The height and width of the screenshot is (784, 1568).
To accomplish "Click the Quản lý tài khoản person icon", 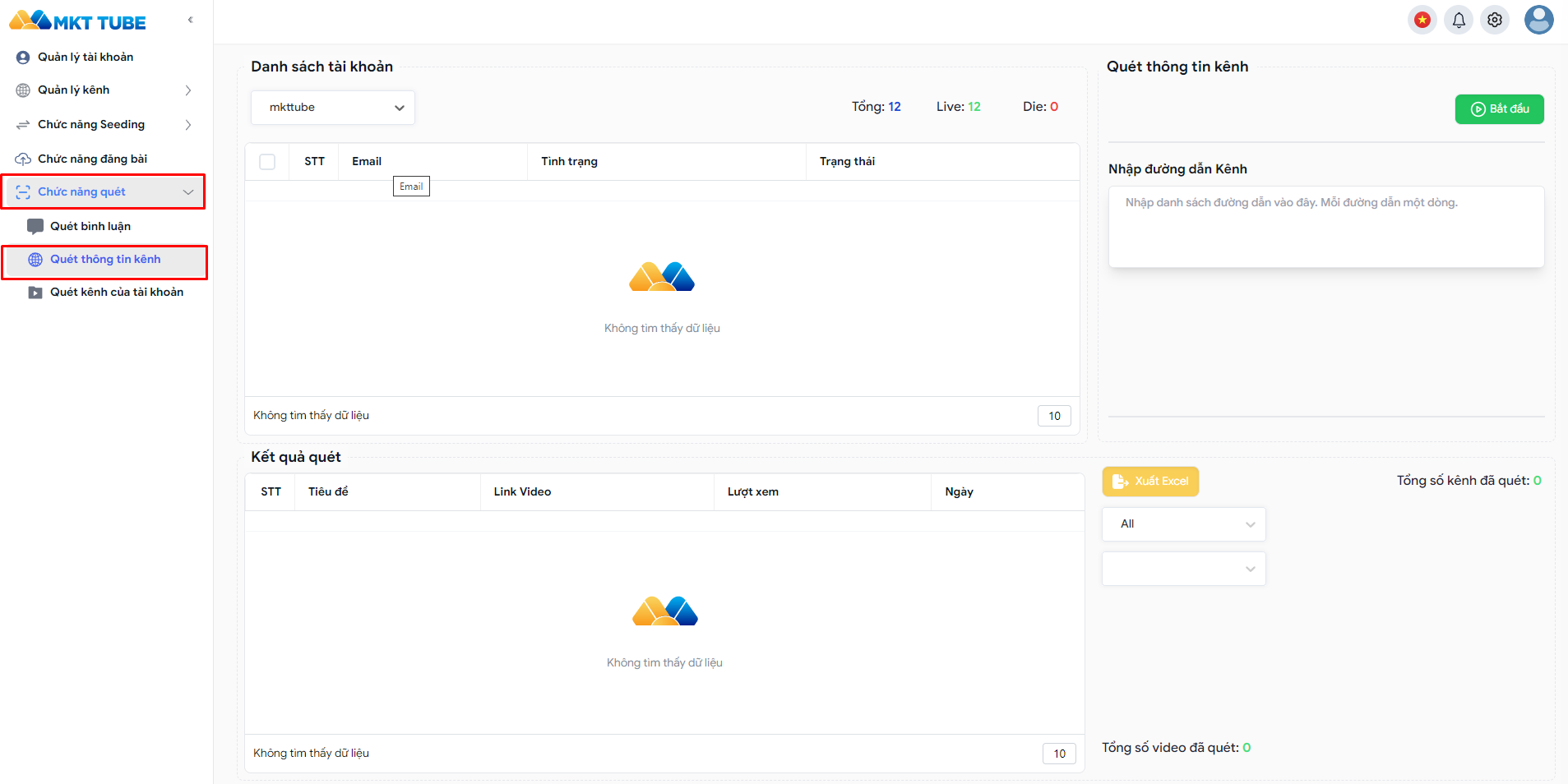I will (x=23, y=58).
